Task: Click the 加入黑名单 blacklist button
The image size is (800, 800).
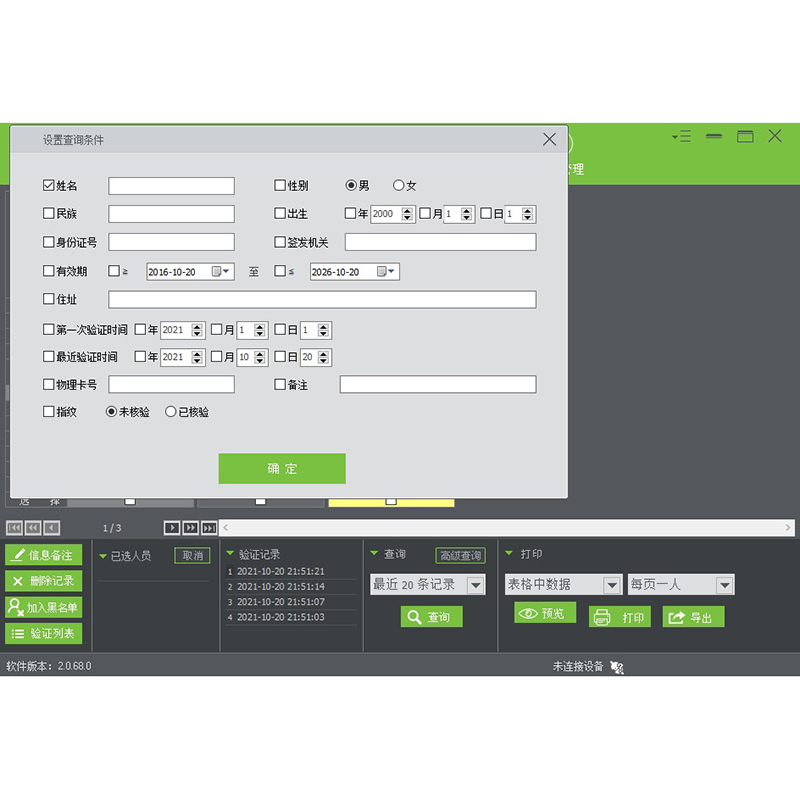Action: point(44,607)
